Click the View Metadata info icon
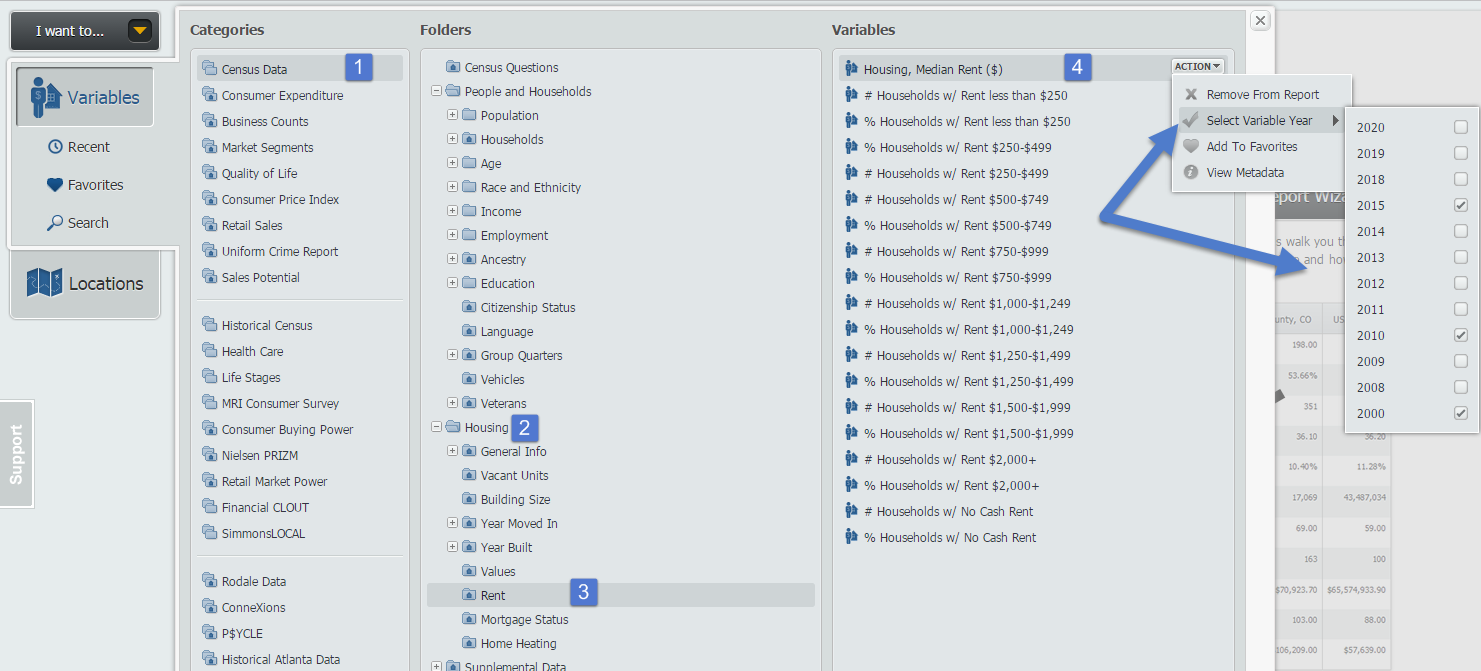The height and width of the screenshot is (671, 1481). 1190,172
